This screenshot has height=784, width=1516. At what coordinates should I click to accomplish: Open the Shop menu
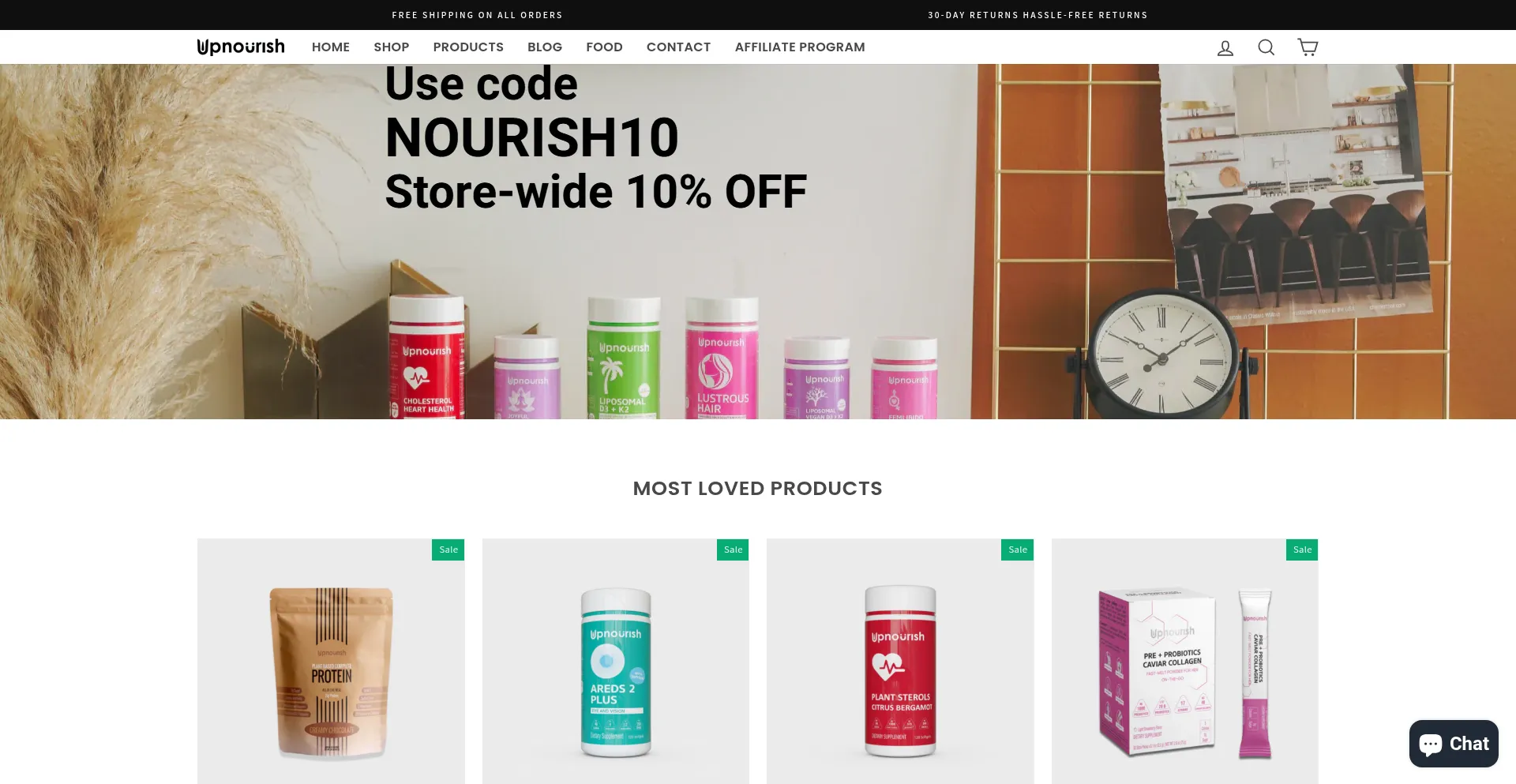pyautogui.click(x=392, y=47)
